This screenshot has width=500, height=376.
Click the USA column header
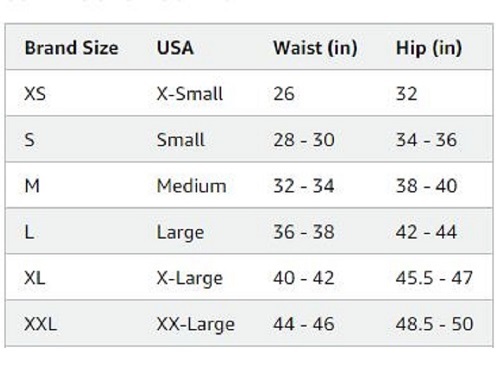[175, 48]
